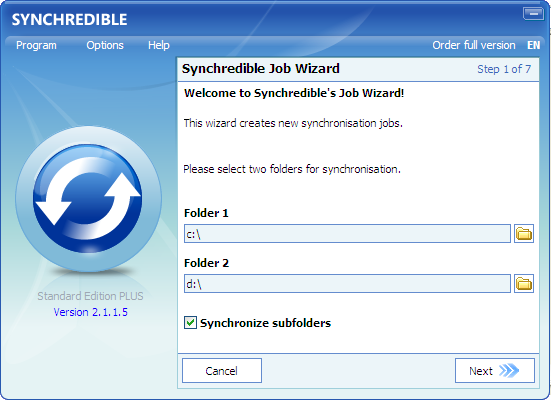The image size is (551, 400).
Task: Switch language with the EN indicator
Action: (x=533, y=45)
